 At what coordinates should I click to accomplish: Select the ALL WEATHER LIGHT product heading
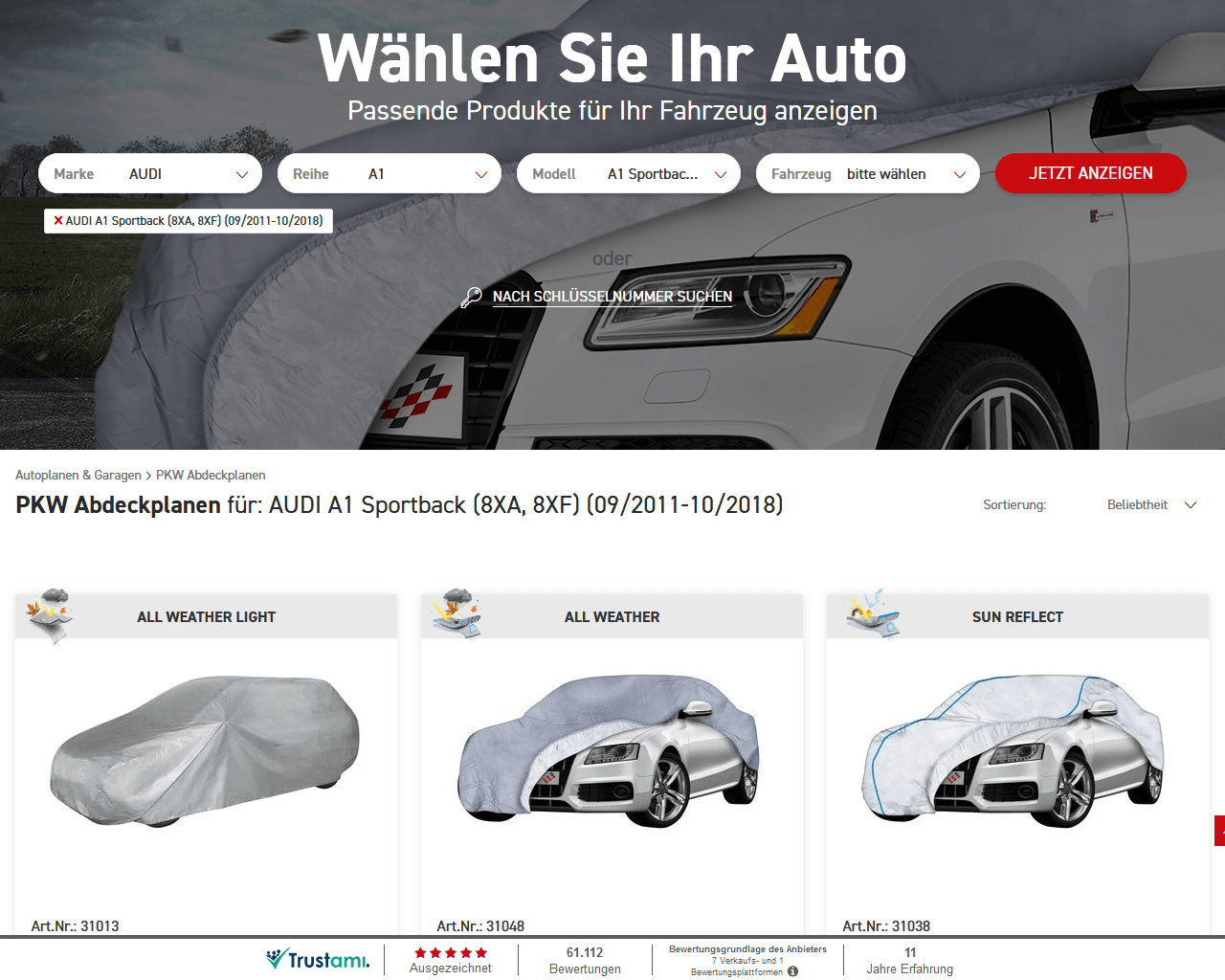click(x=206, y=617)
